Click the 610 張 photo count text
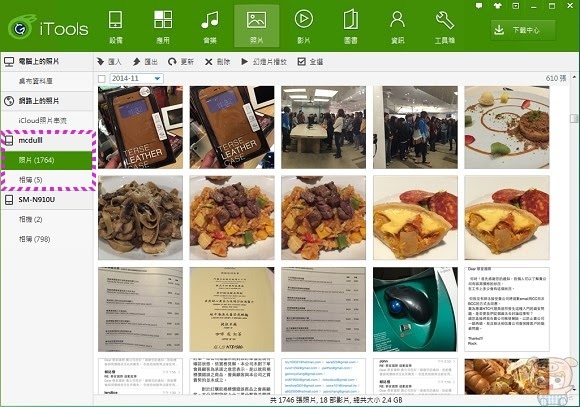This screenshot has width=580, height=407. 556,78
